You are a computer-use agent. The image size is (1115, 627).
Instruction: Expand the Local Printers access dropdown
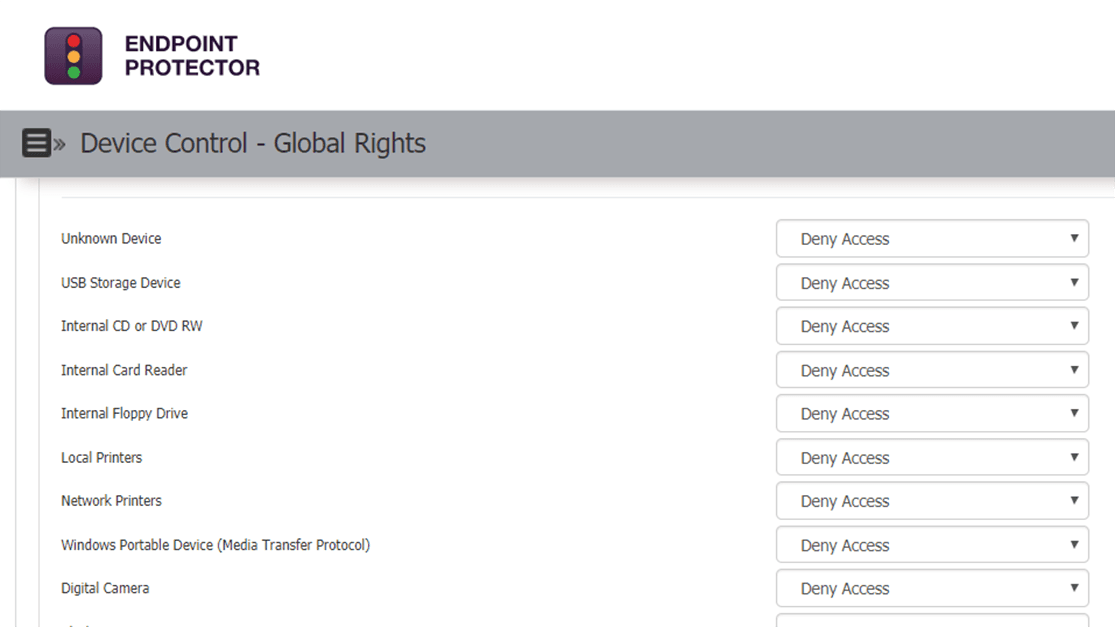pos(932,457)
